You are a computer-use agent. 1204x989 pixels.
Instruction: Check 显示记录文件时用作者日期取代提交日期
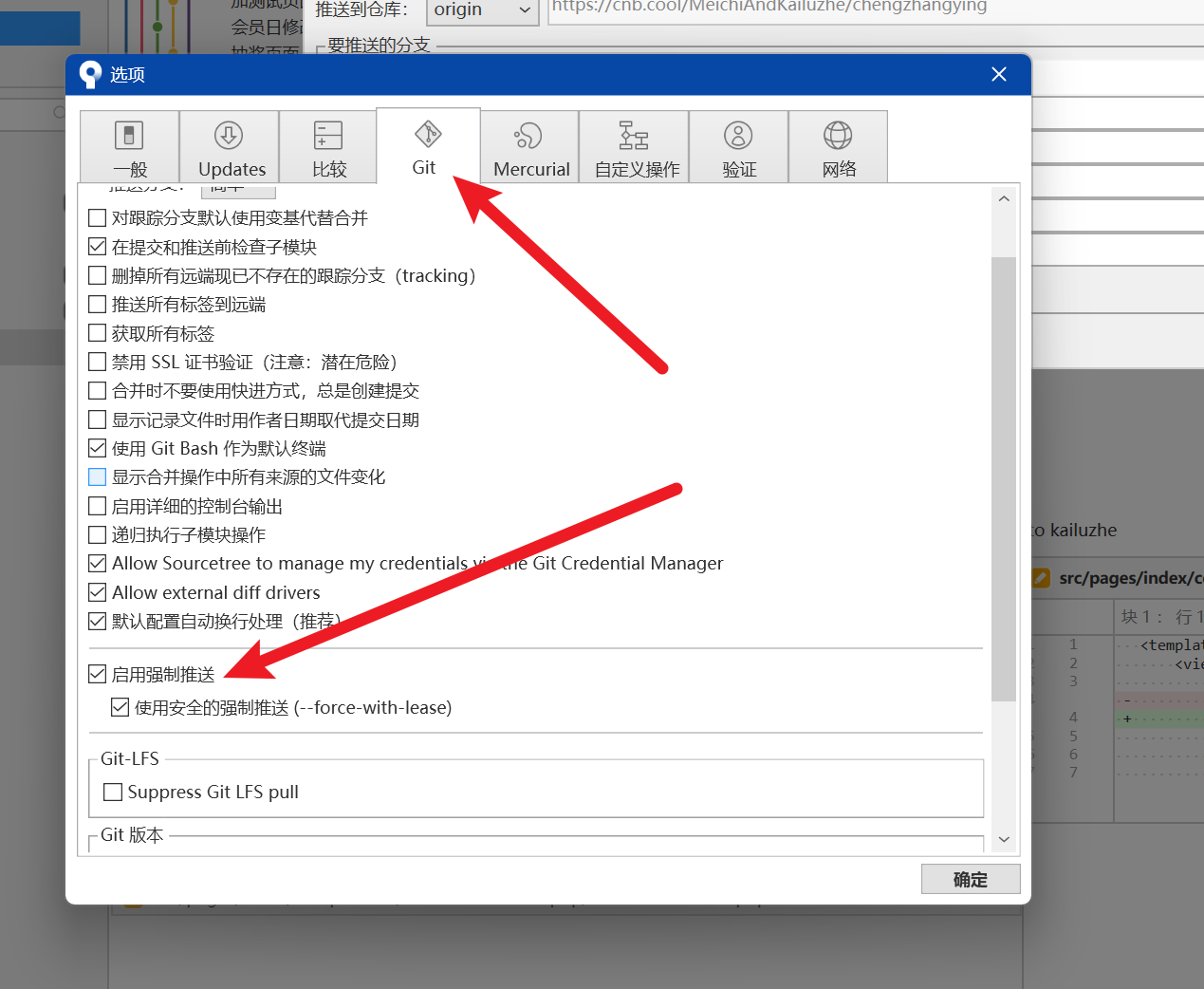pyautogui.click(x=97, y=420)
